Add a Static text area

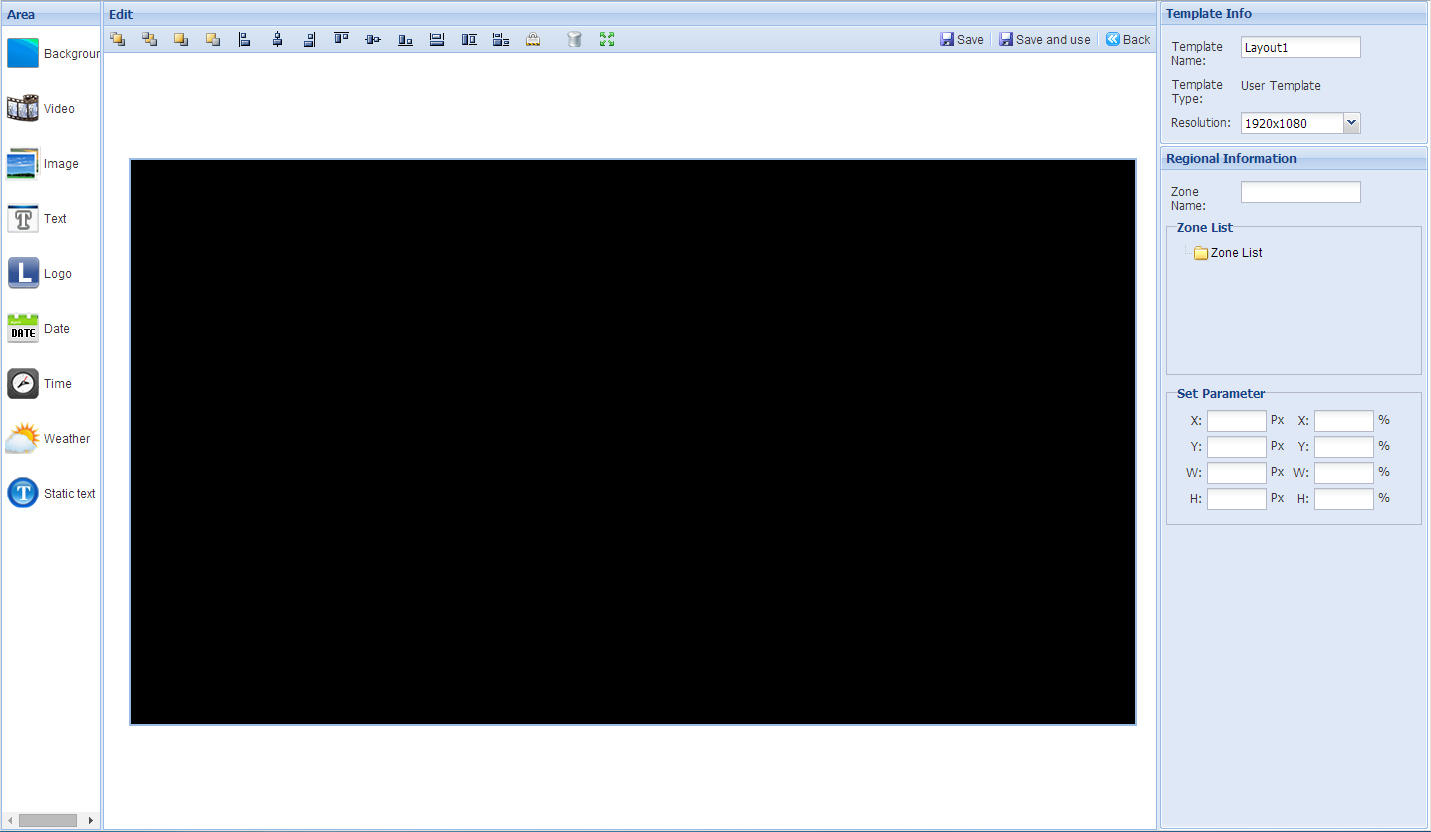pyautogui.click(x=52, y=494)
